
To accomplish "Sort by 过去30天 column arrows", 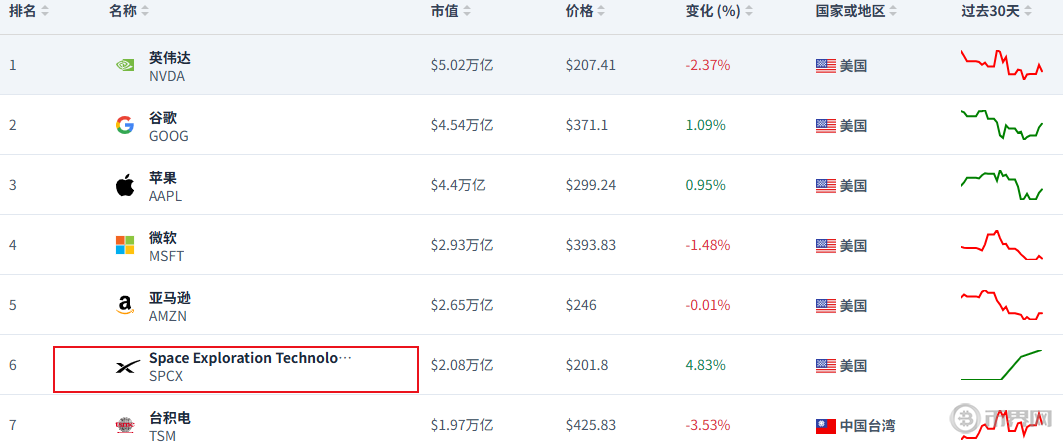I will click(x=1028, y=12).
